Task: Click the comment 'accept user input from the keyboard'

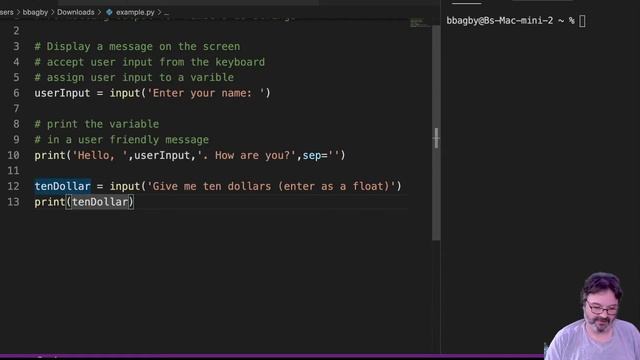Action: (149, 62)
